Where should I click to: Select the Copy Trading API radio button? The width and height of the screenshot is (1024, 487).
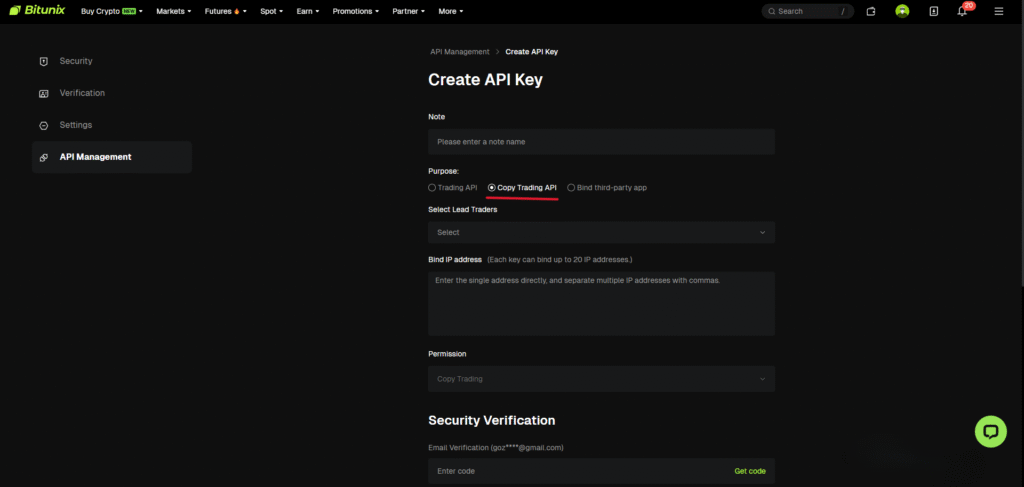point(492,187)
